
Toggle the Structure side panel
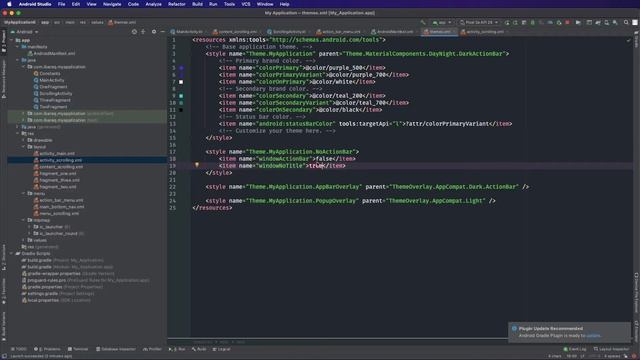(4, 257)
